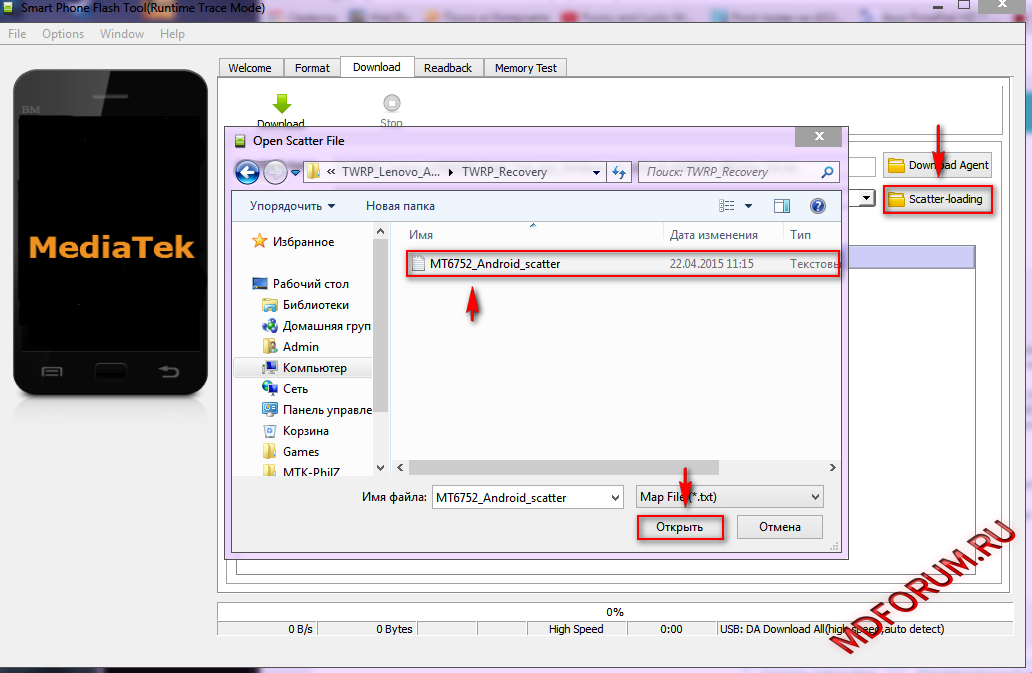Select the MT6752_Android_scatter file
The image size is (1032, 673).
coord(495,264)
